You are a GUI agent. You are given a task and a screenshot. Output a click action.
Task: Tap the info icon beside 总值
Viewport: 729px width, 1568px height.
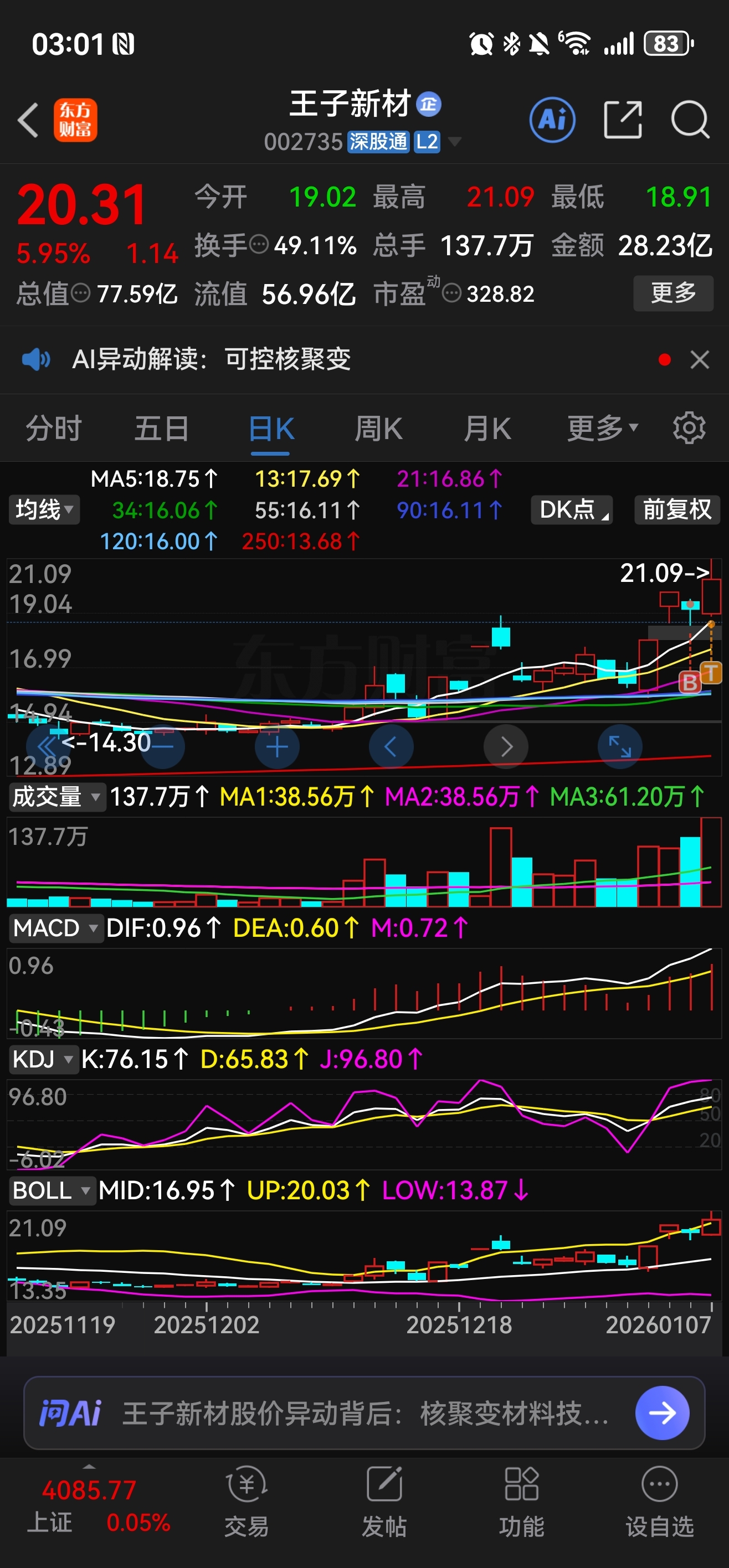81,293
